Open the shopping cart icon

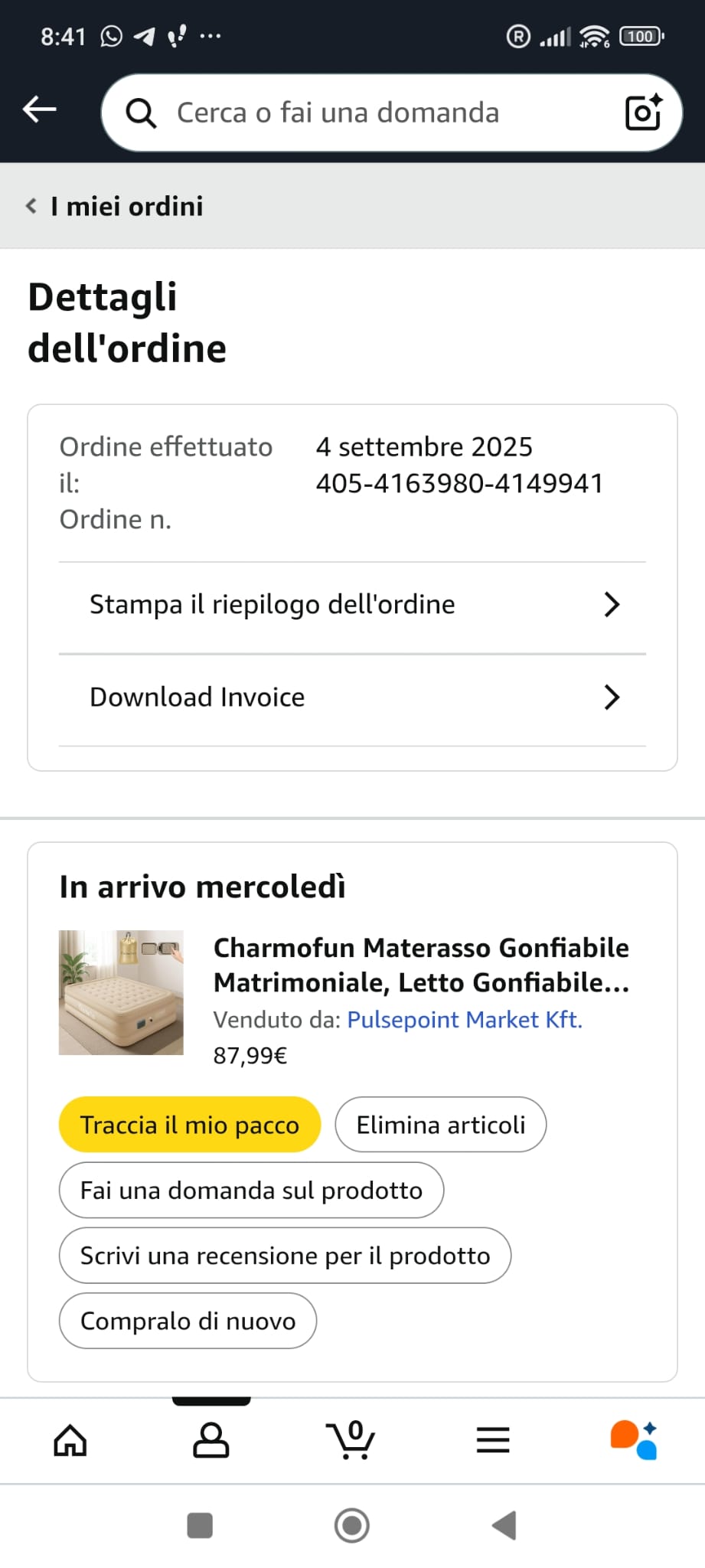[x=351, y=1440]
